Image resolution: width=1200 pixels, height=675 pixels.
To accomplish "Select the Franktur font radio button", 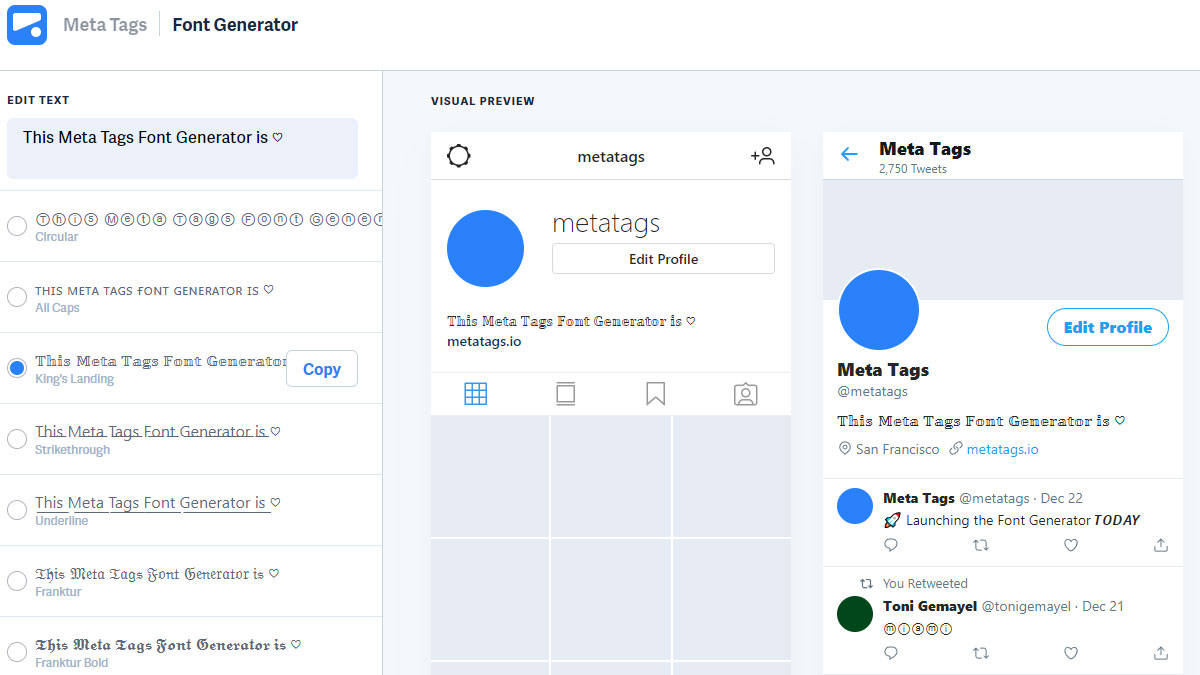I will [x=17, y=581].
